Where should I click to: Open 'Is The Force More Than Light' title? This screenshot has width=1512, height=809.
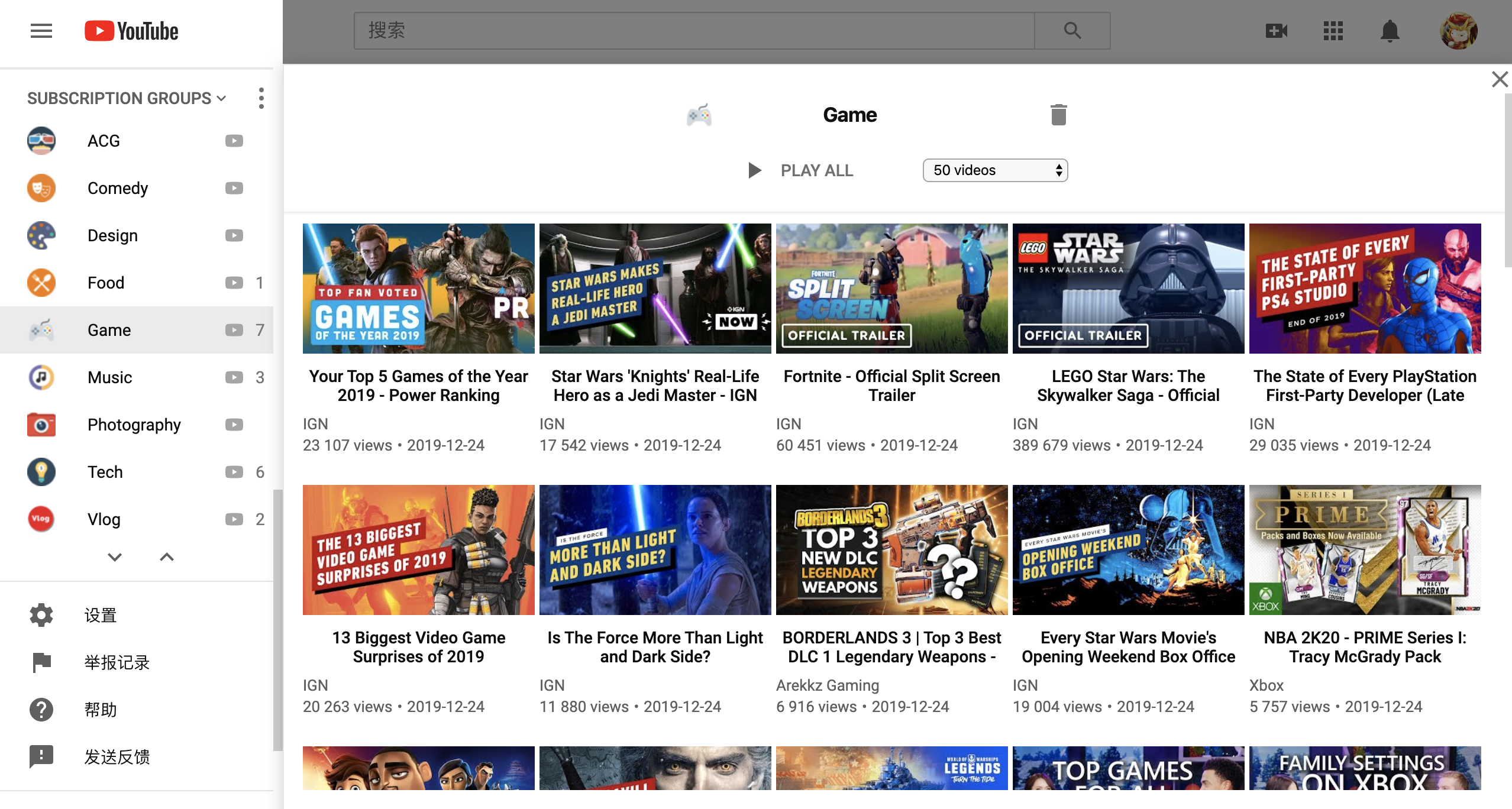pyautogui.click(x=655, y=647)
